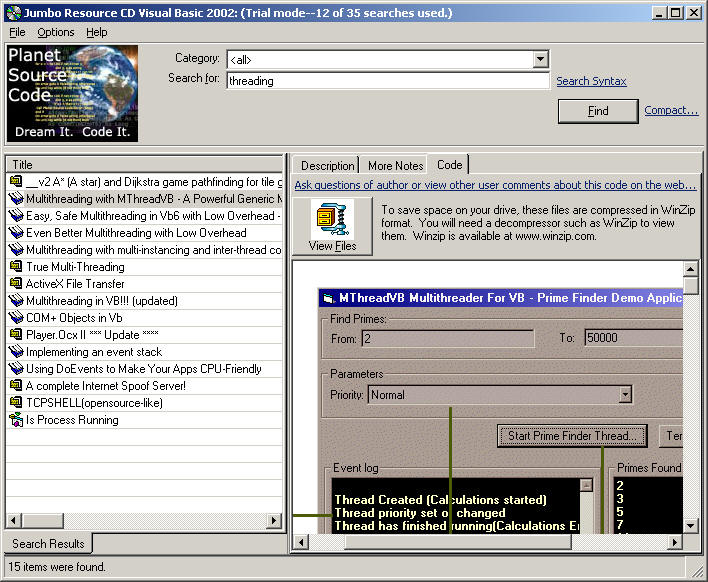This screenshot has width=708, height=582.
Task: Select 'True Multi-Threading' result title
Action: point(75,267)
